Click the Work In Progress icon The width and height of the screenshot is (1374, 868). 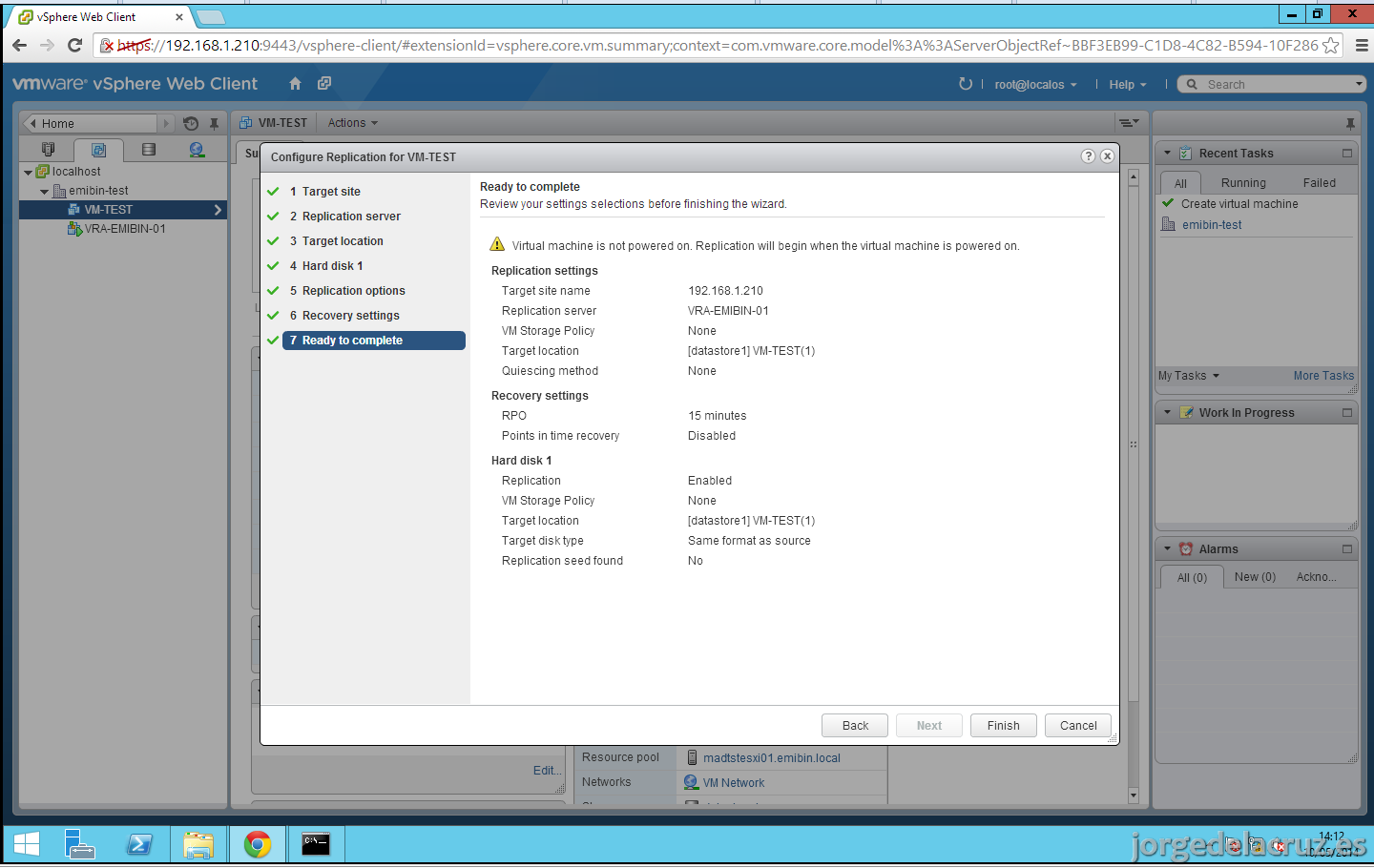1186,413
